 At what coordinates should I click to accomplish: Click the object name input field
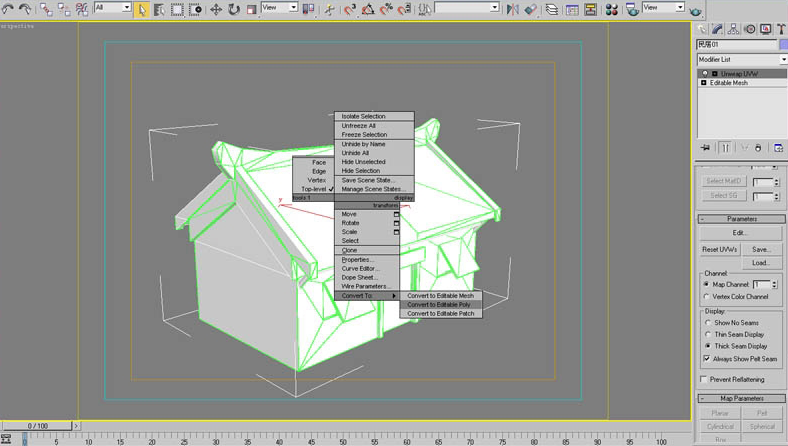(735, 45)
